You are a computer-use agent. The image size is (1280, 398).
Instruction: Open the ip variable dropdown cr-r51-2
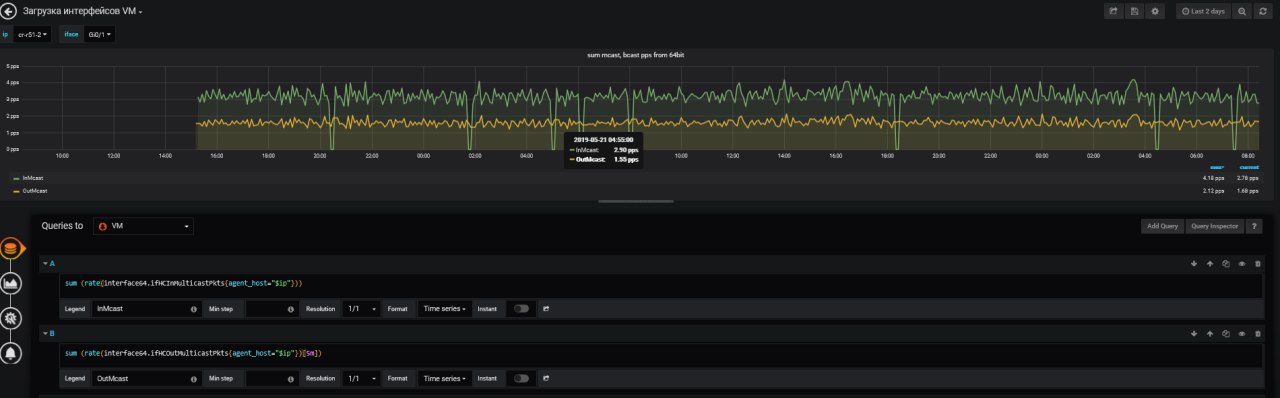[x=33, y=34]
